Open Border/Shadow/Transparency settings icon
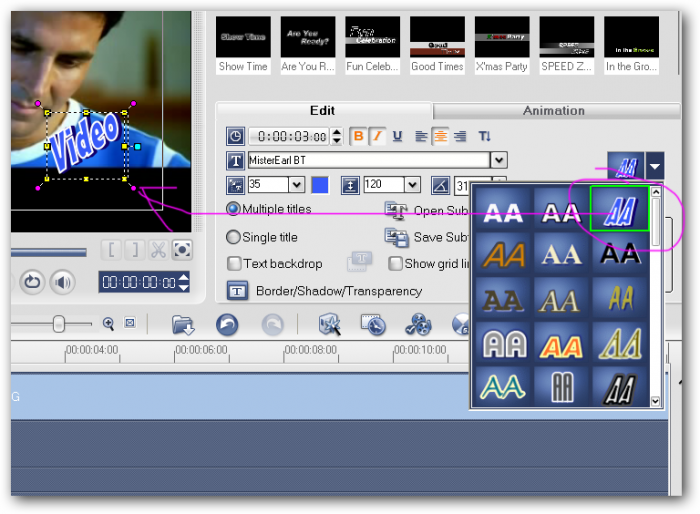This screenshot has height=514, width=700. click(x=238, y=291)
